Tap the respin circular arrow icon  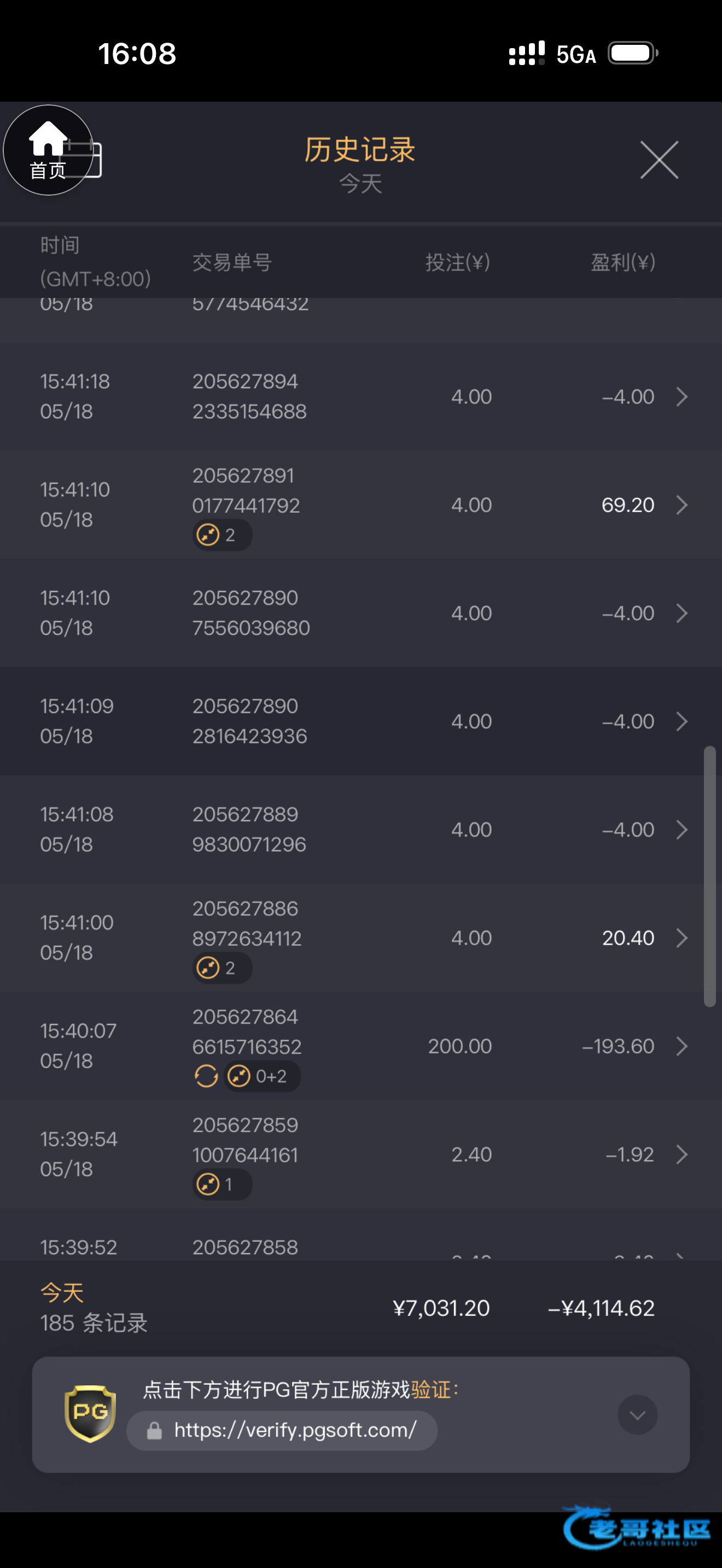(206, 1076)
